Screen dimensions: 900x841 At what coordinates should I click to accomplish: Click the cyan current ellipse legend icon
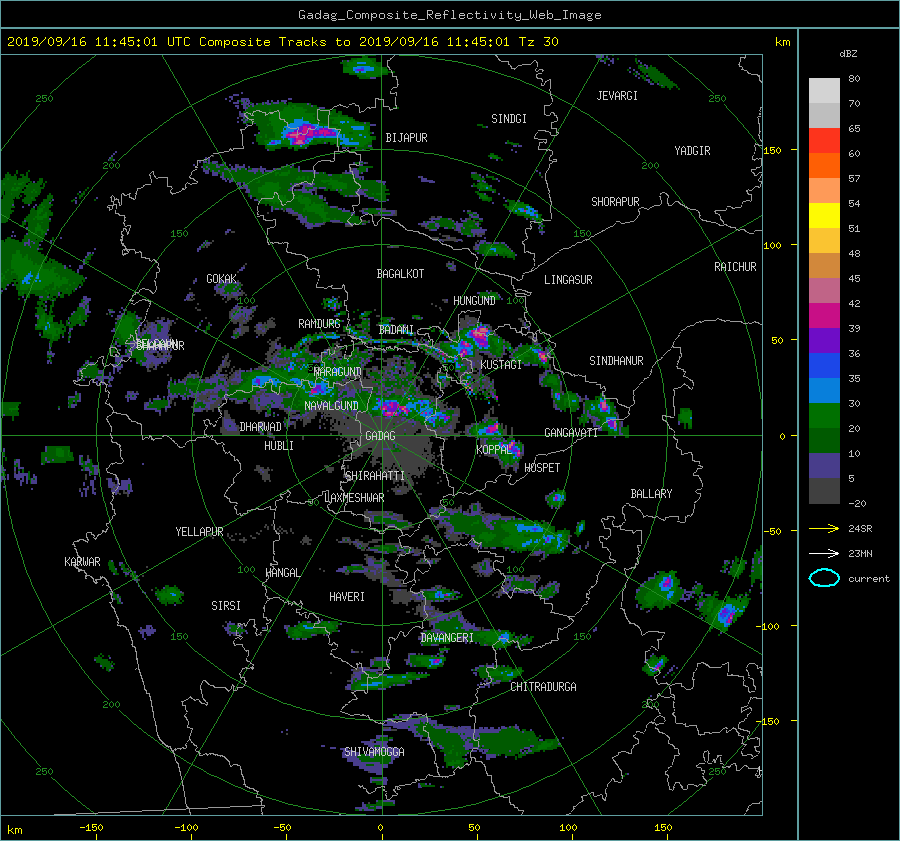pyautogui.click(x=824, y=578)
